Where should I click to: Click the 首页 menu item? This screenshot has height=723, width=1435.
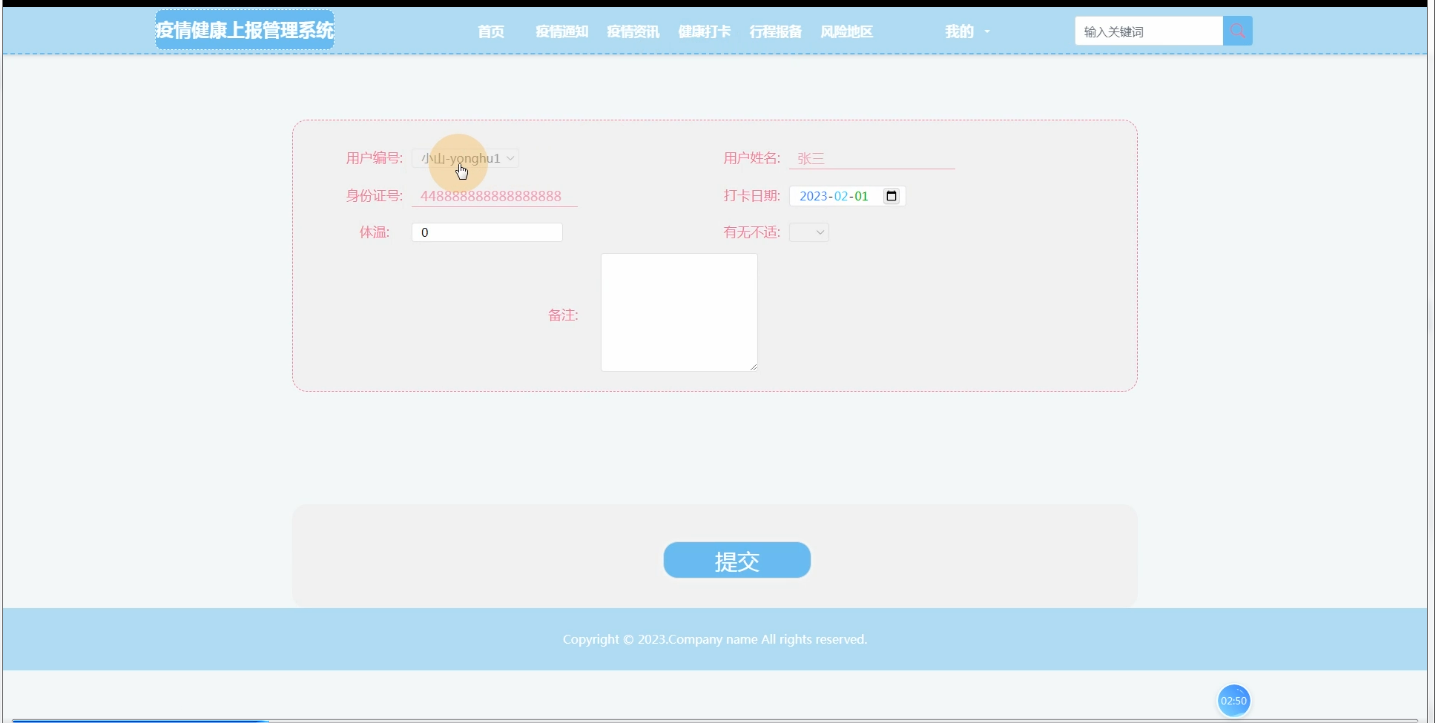tap(489, 31)
